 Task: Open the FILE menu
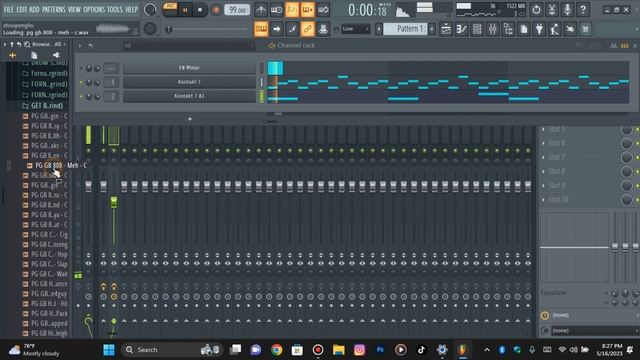[8, 9]
